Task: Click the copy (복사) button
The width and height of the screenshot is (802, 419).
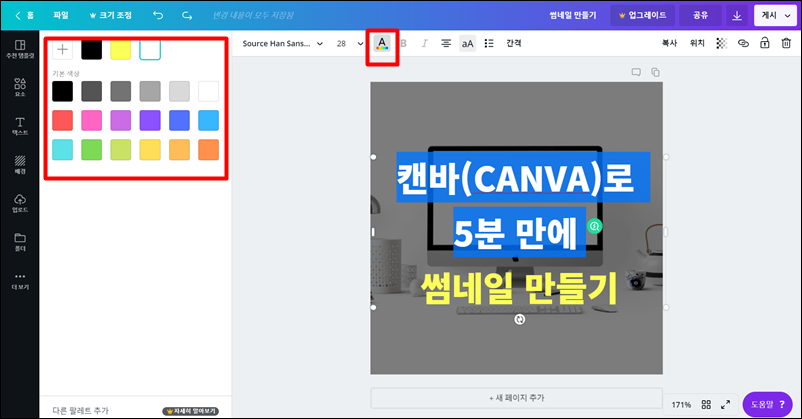Action: (669, 43)
